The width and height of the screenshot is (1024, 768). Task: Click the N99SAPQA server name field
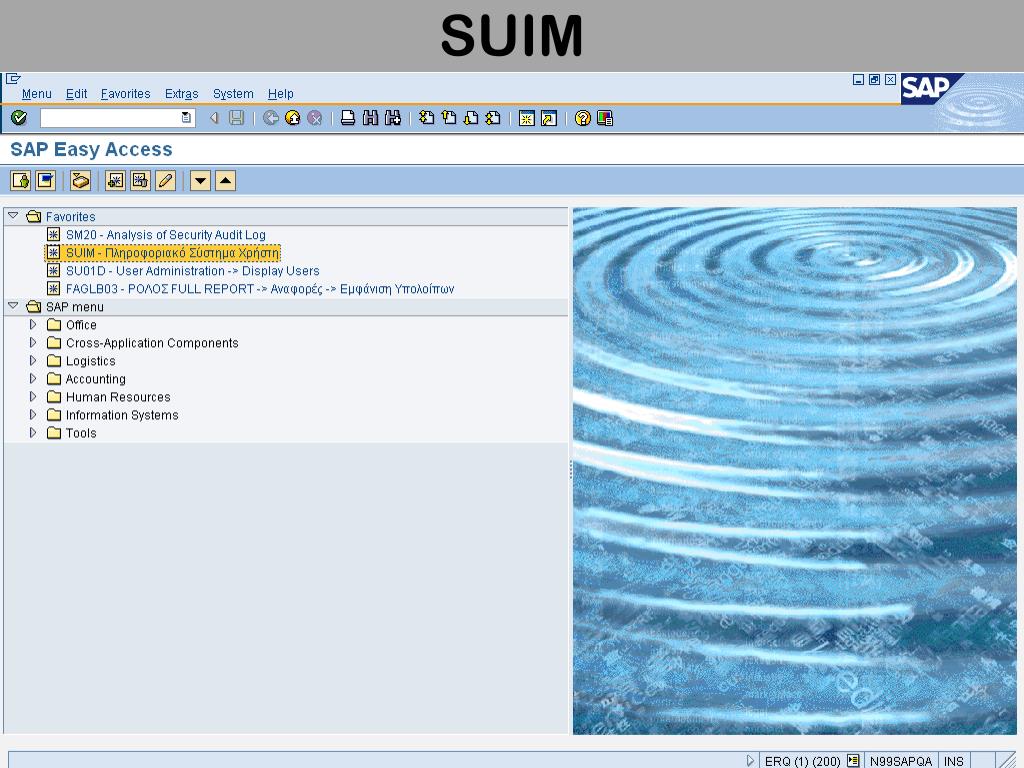point(901,761)
